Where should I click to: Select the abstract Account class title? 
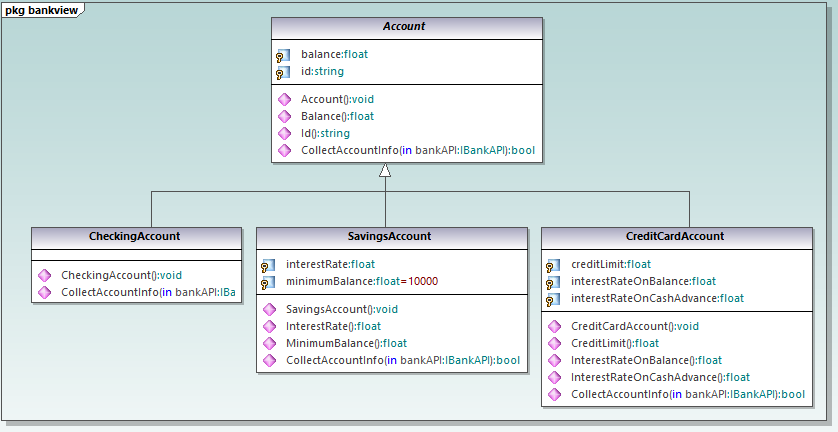pos(404,27)
